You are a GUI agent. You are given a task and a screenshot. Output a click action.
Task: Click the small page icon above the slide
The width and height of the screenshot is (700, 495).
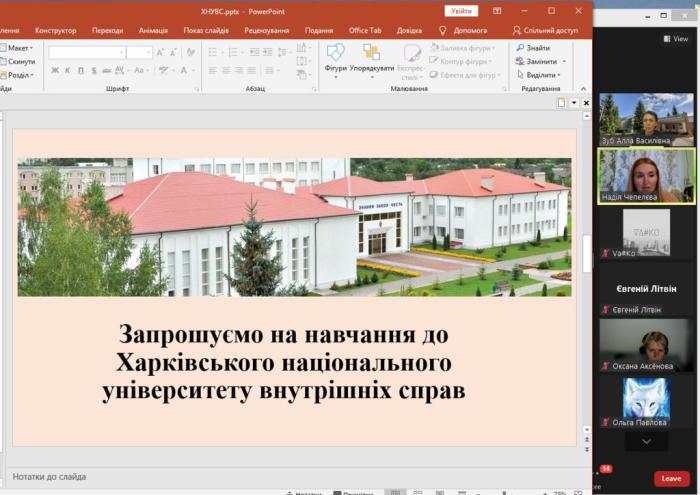[562, 103]
